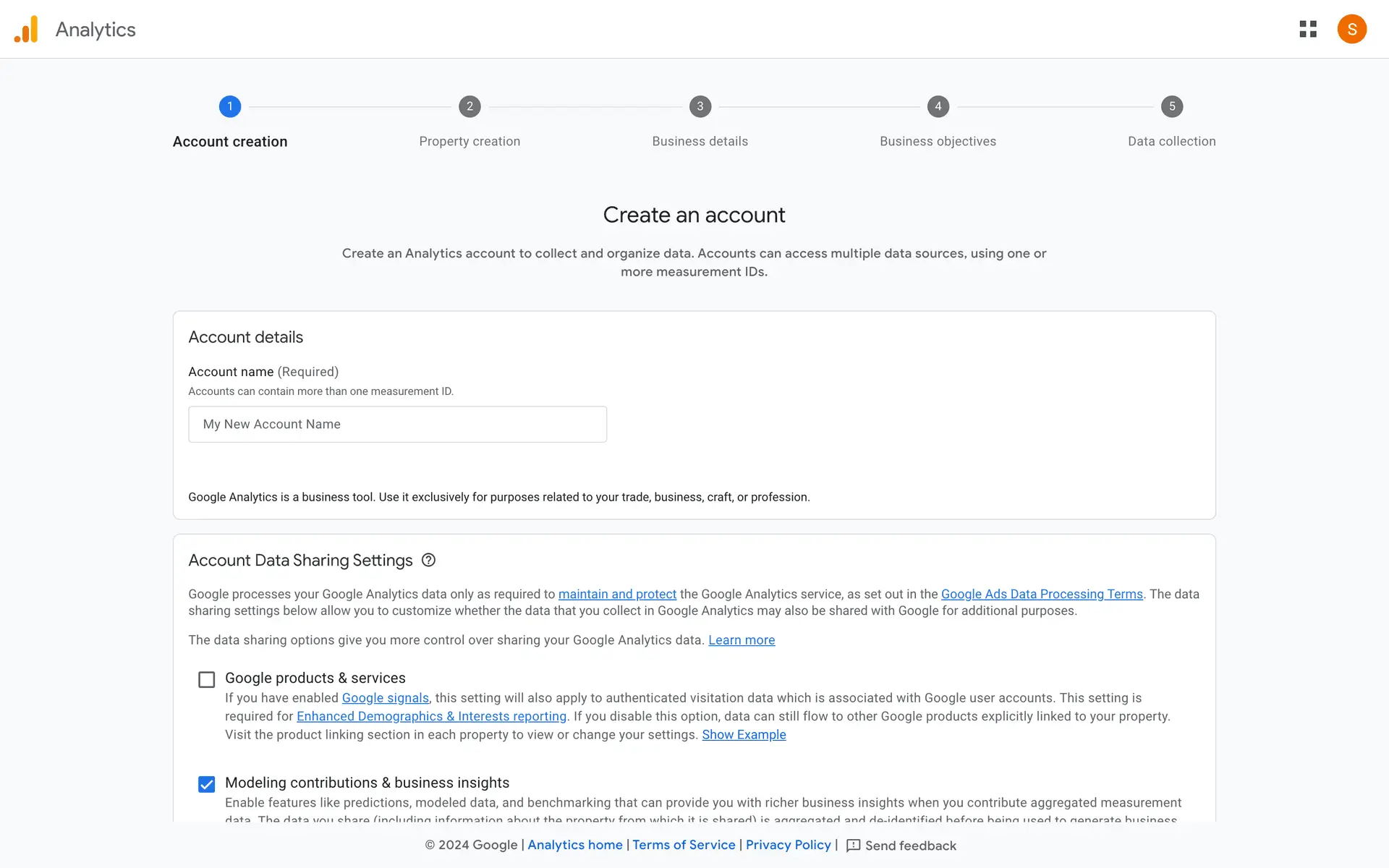
Task: Click step 1 Account creation circle
Action: 230,106
